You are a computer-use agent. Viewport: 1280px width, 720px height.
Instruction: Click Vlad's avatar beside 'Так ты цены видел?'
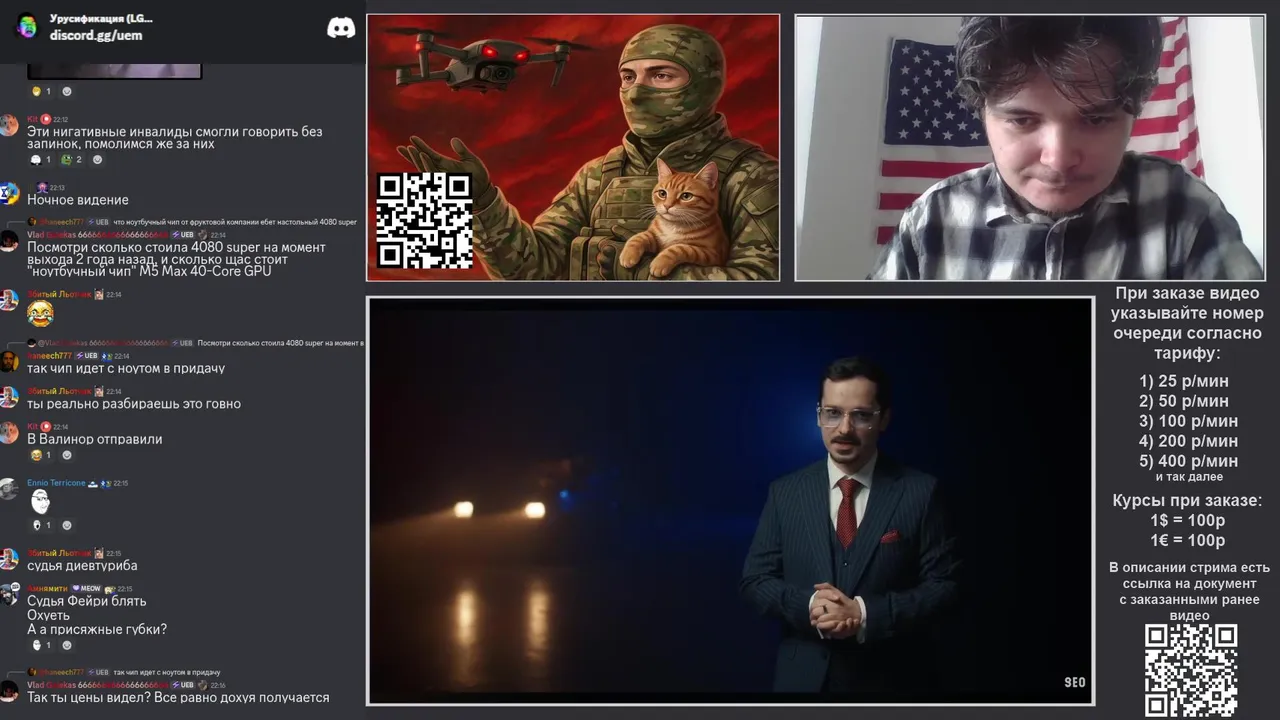point(9,691)
